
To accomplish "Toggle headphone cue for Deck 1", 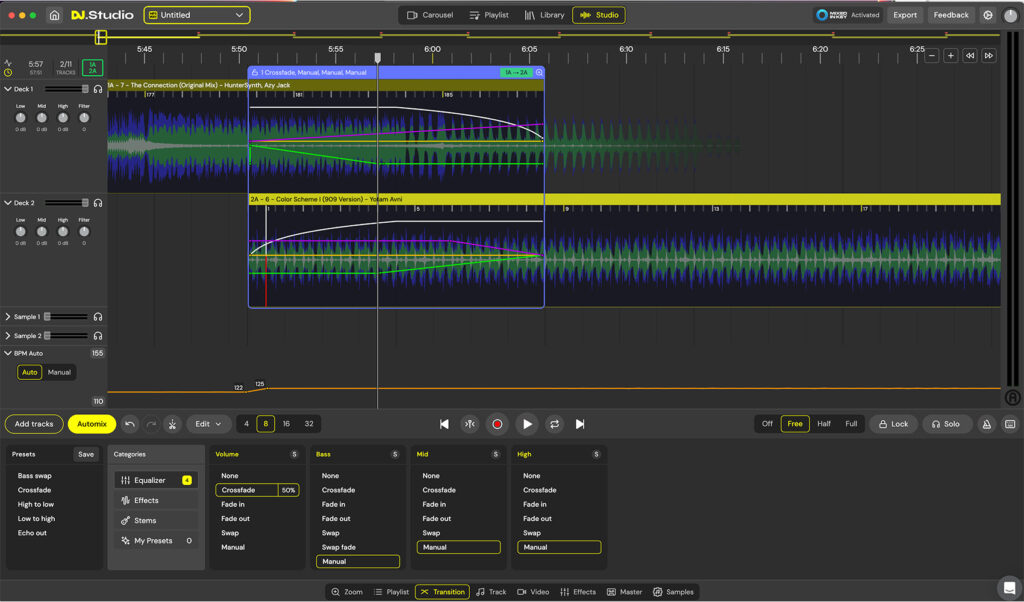I will point(98,89).
